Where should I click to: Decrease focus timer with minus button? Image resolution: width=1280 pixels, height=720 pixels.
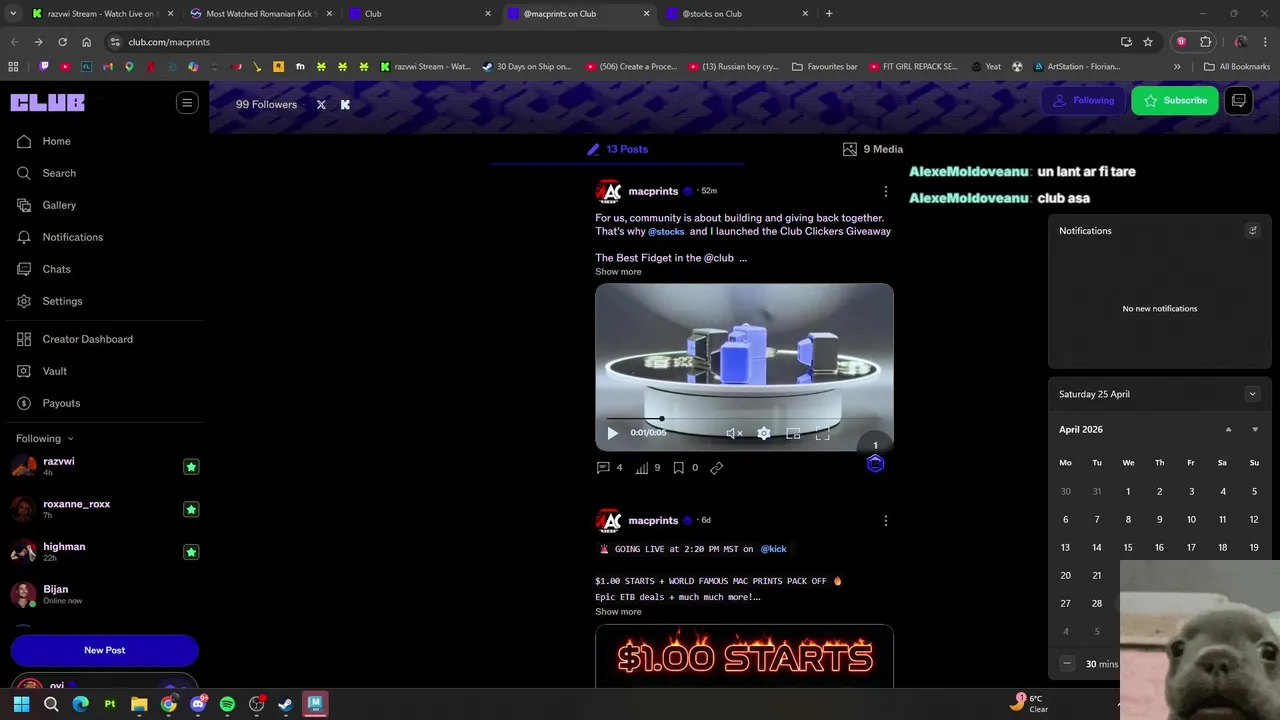coord(1067,664)
